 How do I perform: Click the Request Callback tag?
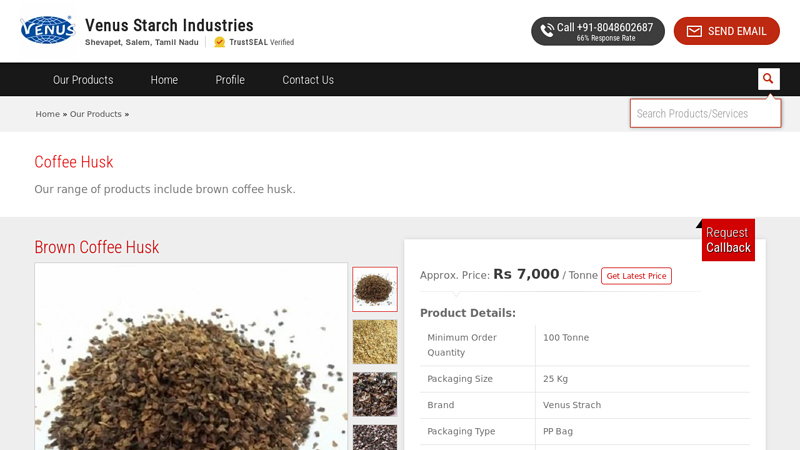click(x=728, y=240)
